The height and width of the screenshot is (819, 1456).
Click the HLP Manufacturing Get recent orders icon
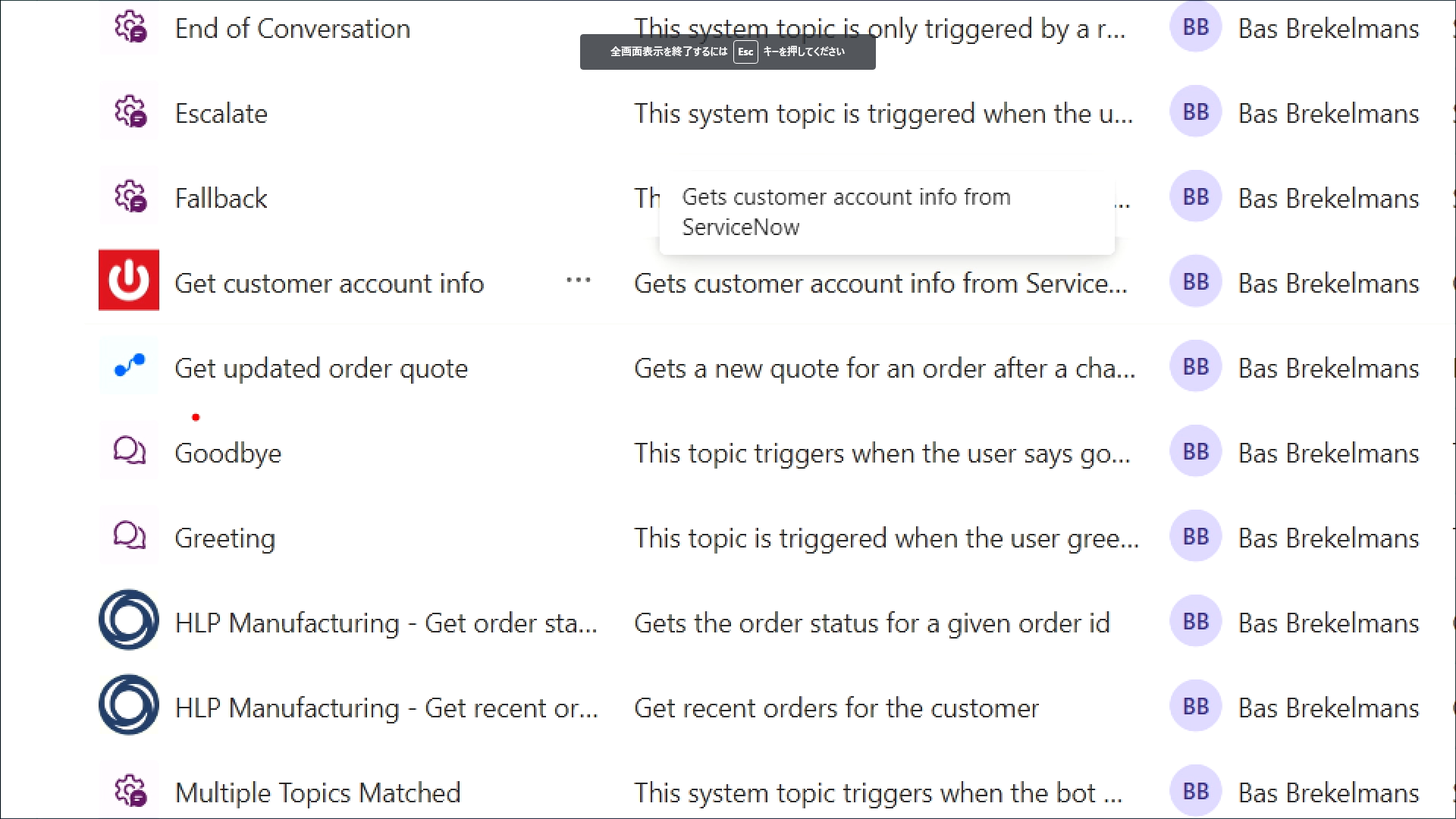pyautogui.click(x=129, y=705)
